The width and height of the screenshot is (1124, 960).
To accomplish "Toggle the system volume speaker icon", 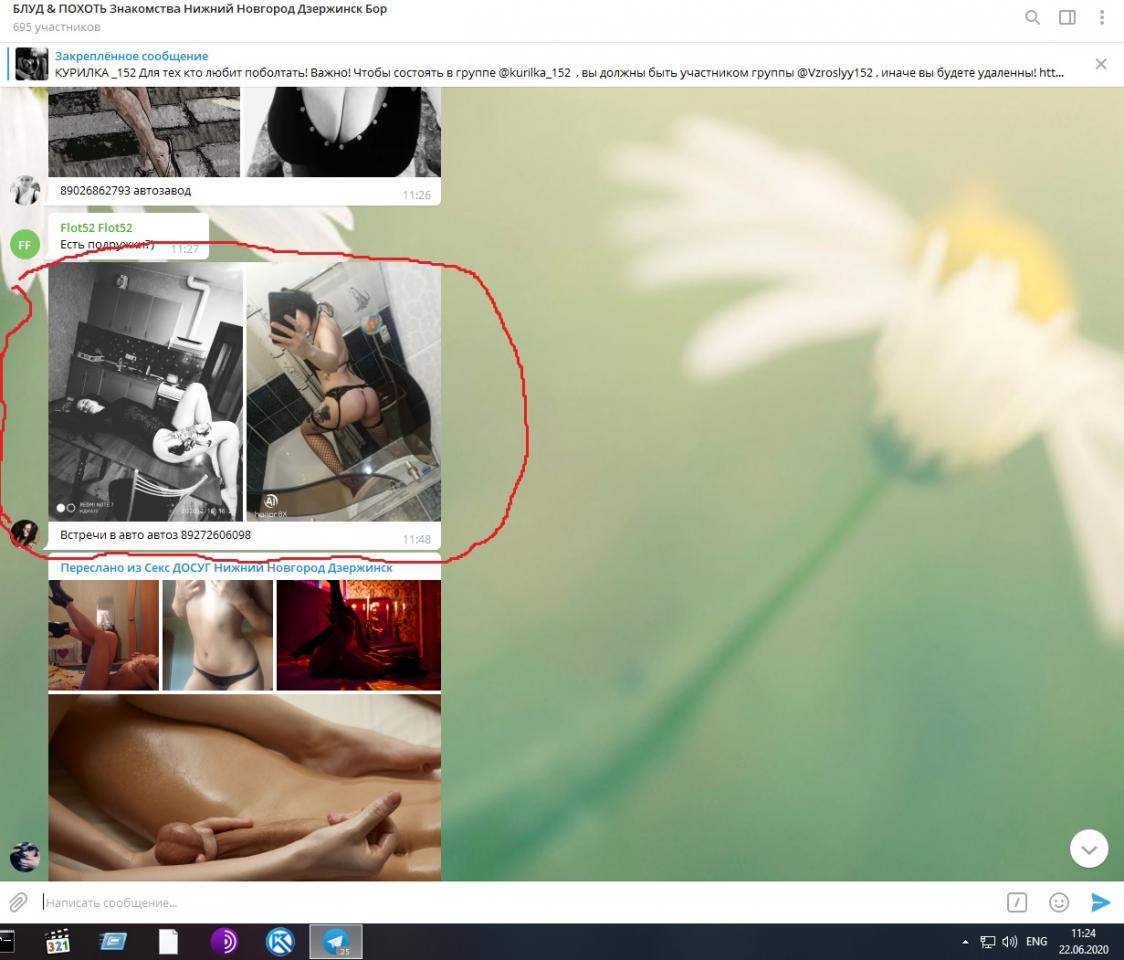I will click(1009, 942).
